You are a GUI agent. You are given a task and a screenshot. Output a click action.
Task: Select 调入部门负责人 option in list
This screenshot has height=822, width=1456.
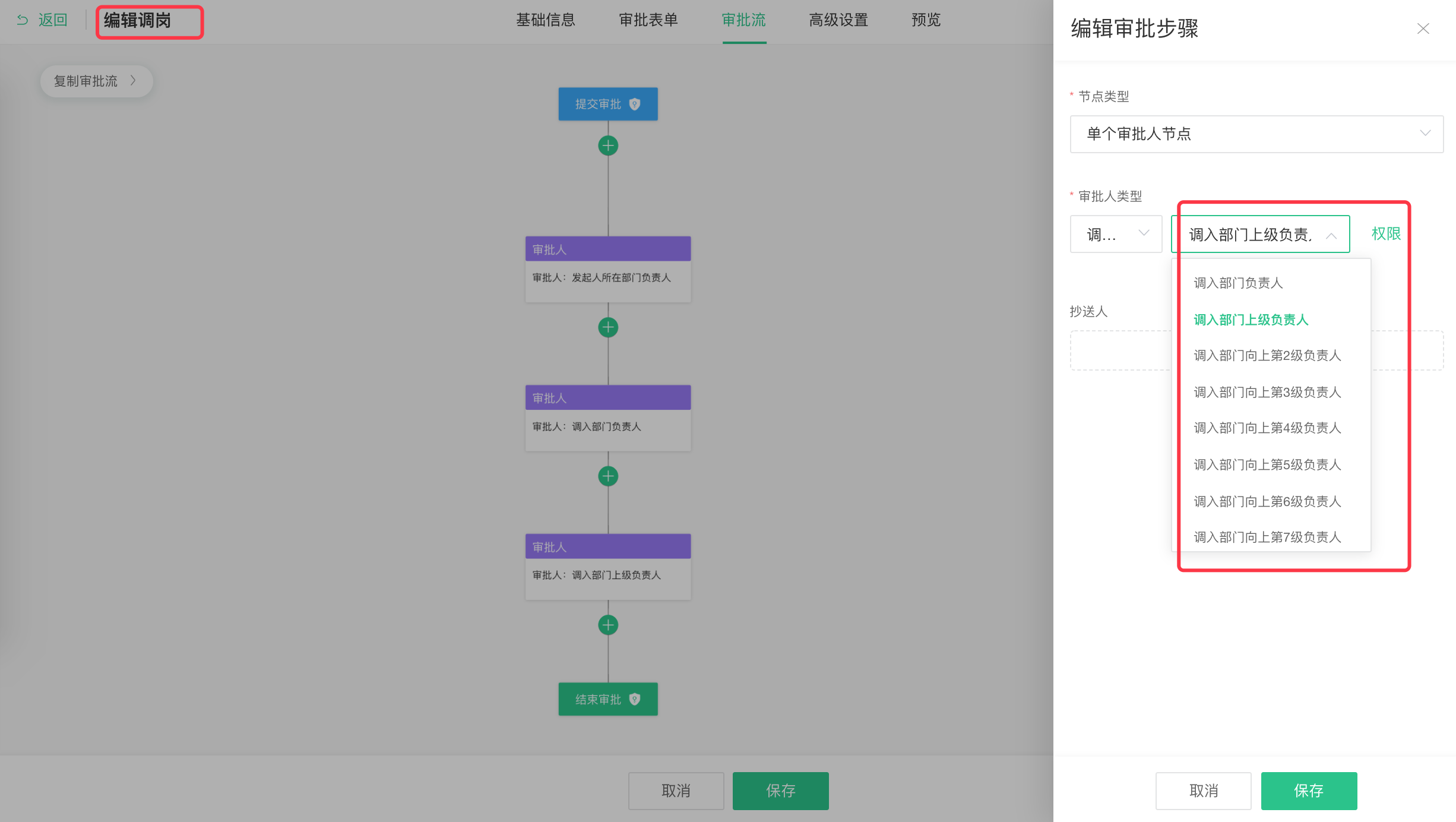(x=1238, y=283)
